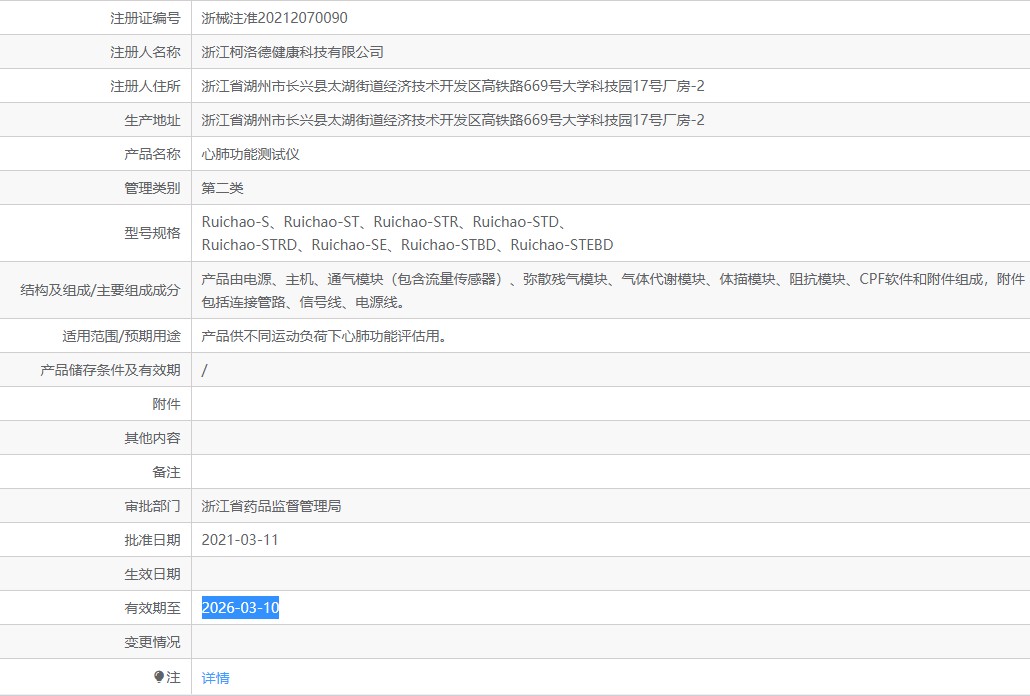Click the 管理类别 label
This screenshot has height=696, width=1030.
(152, 188)
